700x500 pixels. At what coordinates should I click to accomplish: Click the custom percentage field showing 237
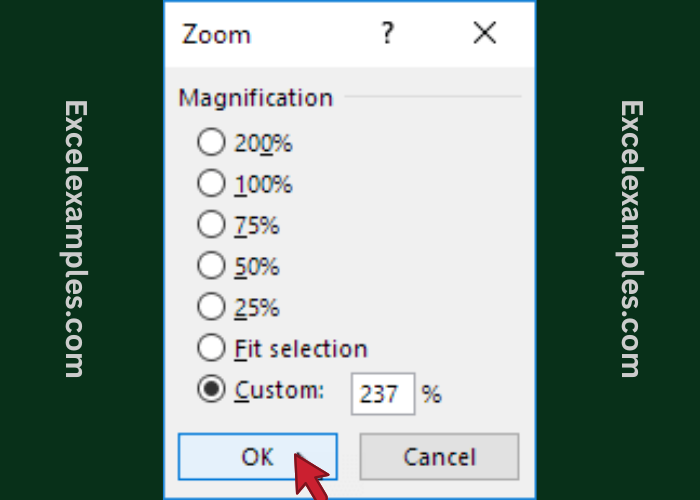[382, 394]
